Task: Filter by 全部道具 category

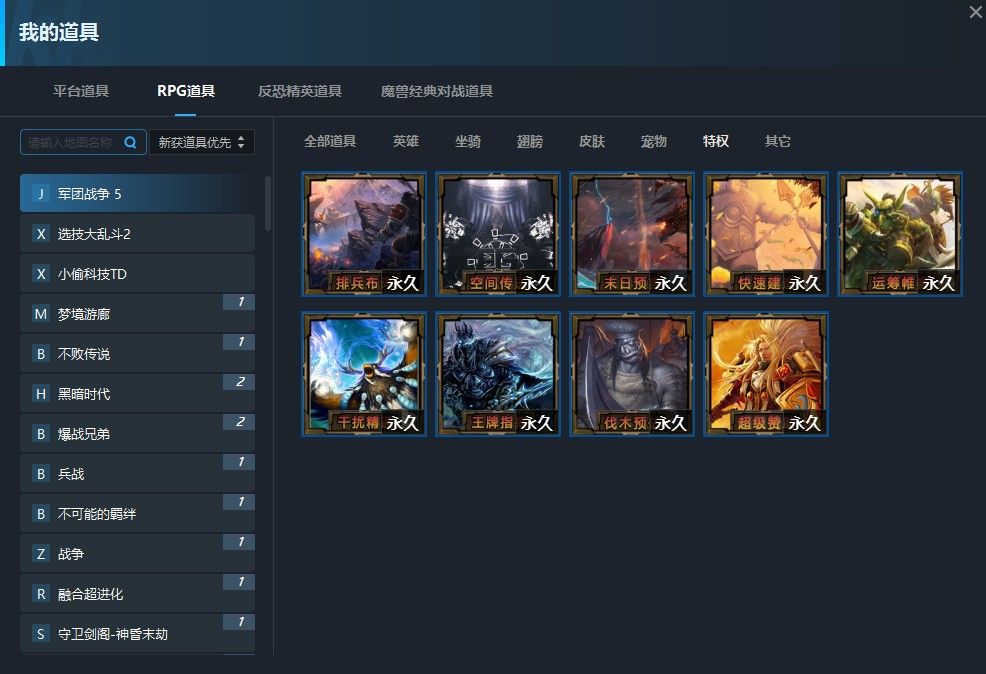Action: tap(330, 141)
